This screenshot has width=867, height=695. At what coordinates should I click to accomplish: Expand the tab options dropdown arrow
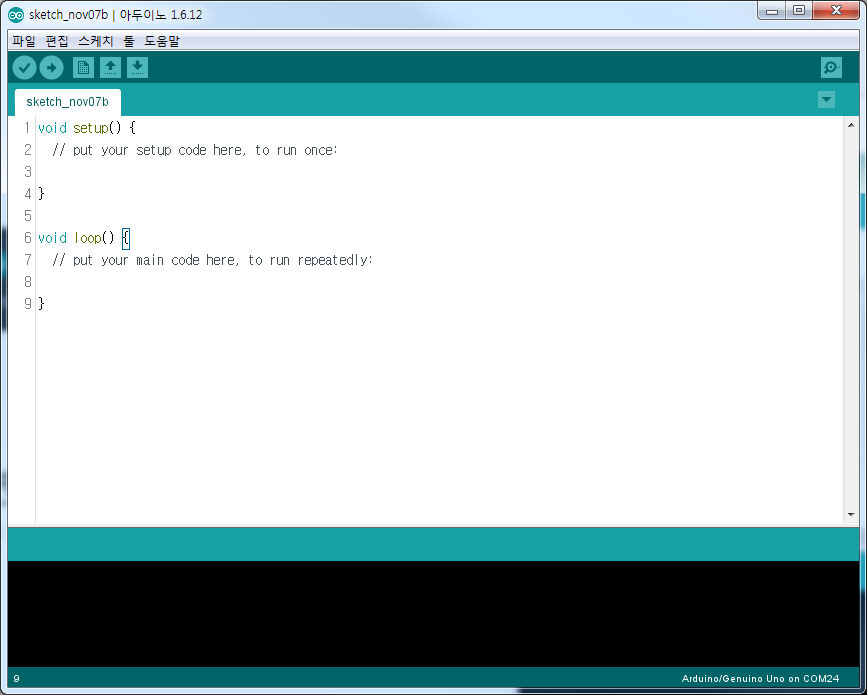click(826, 99)
